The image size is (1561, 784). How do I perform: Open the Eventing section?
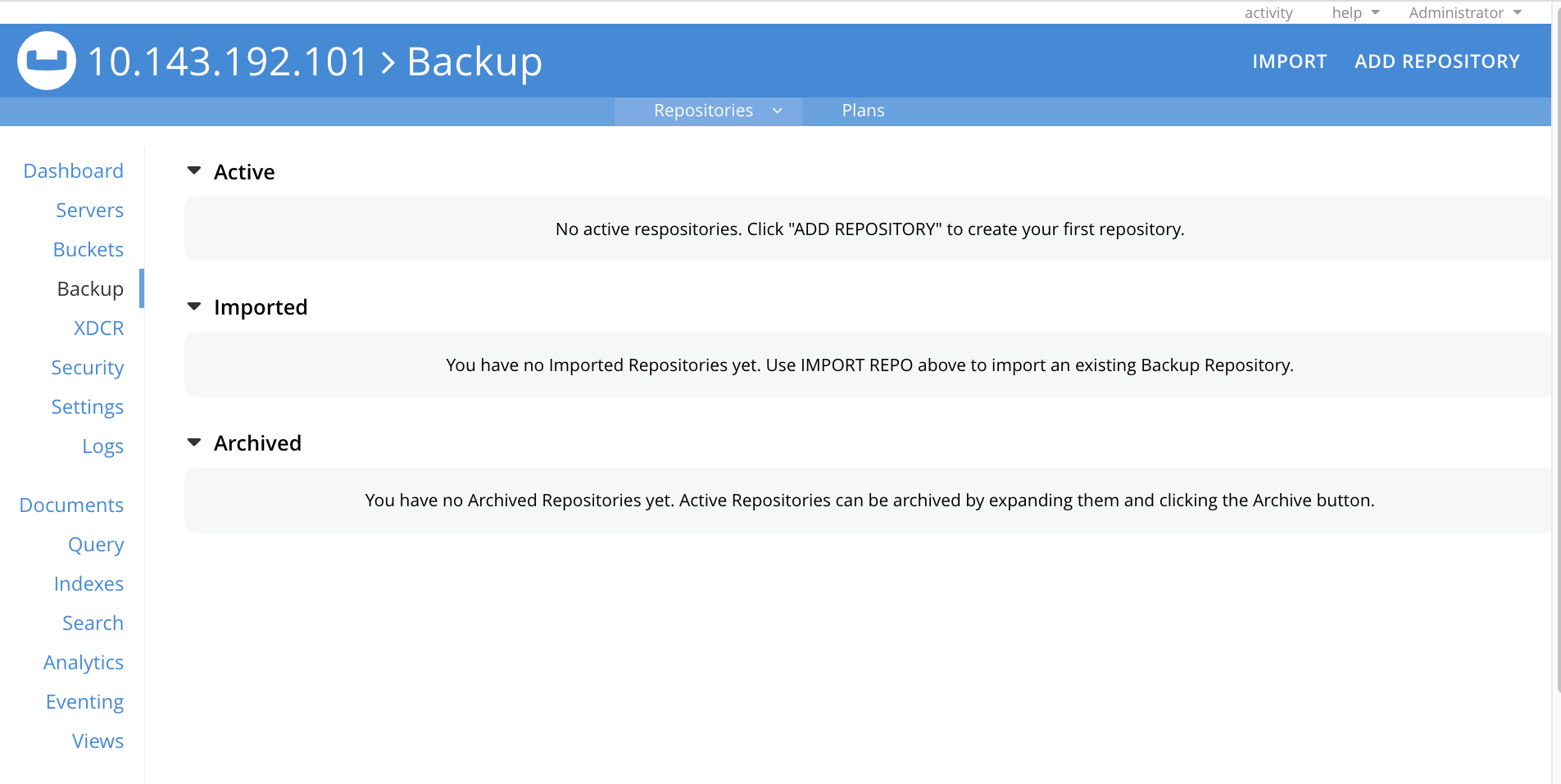[84, 701]
